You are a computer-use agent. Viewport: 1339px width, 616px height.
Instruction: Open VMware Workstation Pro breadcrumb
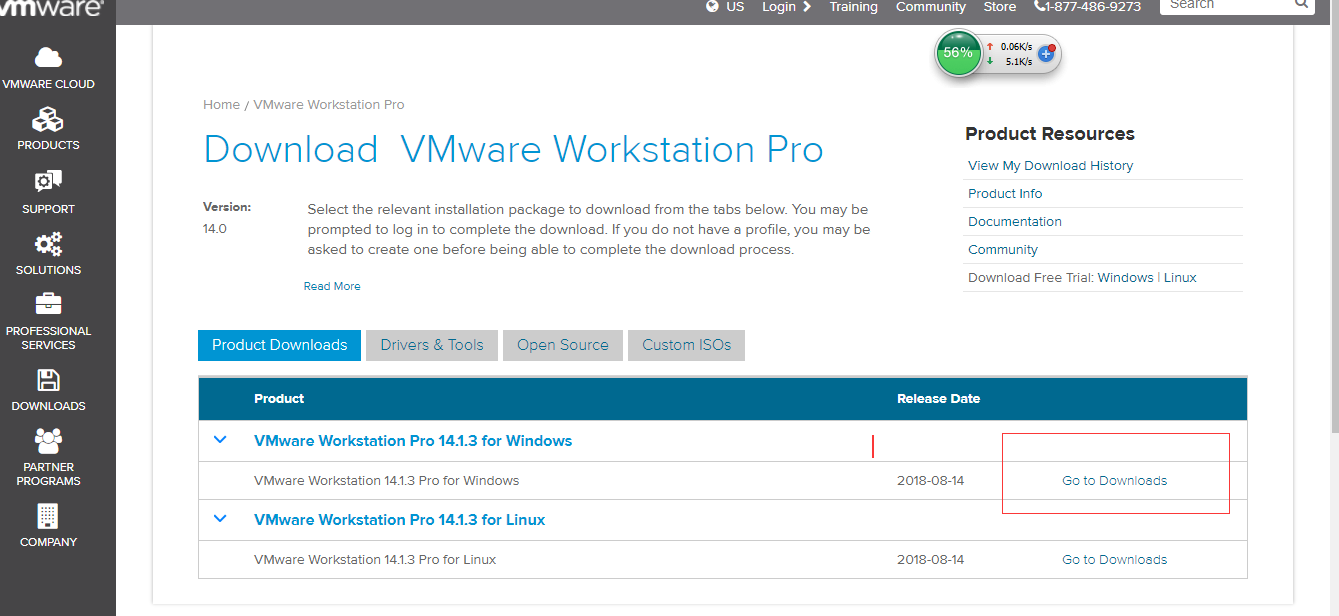329,105
